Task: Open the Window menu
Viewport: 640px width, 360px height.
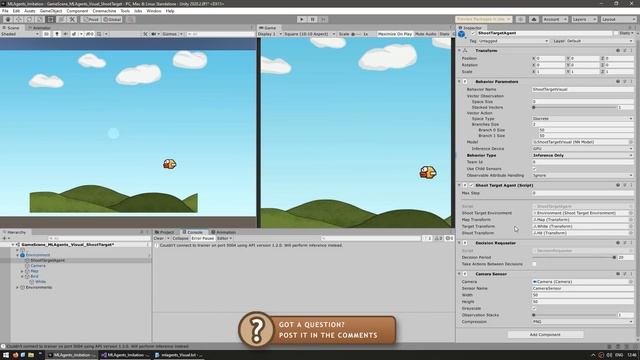Action: point(154,11)
